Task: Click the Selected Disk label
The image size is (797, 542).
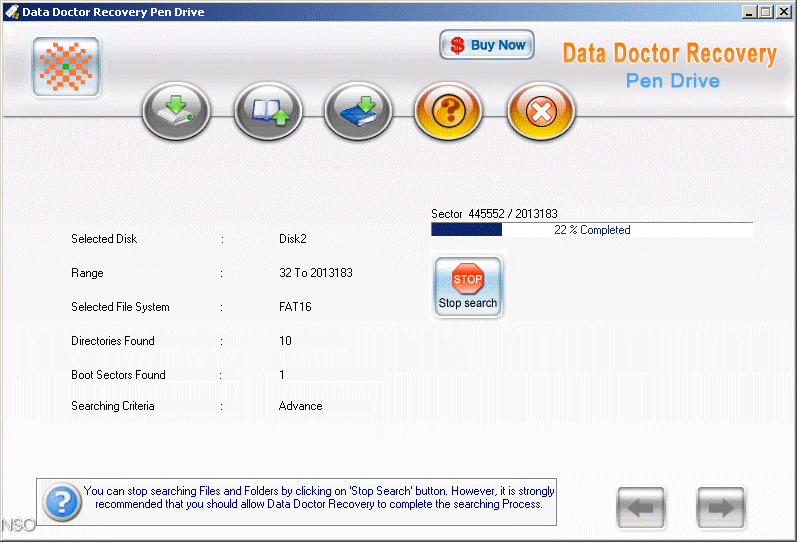Action: click(104, 238)
